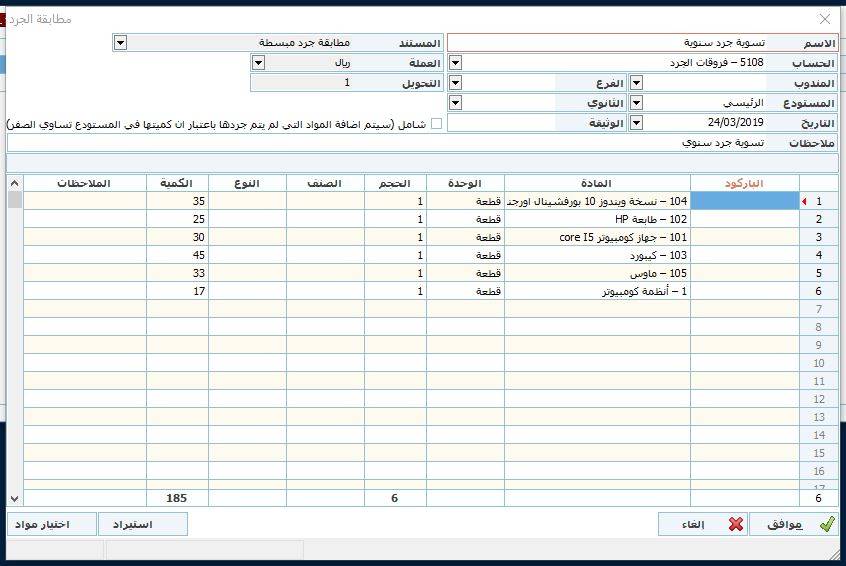Click row number 10 header
Image resolution: width=846 pixels, height=566 pixels.
pos(818,363)
